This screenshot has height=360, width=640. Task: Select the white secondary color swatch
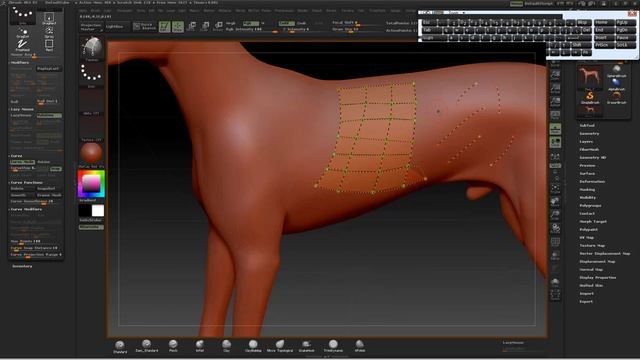[x=98, y=211]
